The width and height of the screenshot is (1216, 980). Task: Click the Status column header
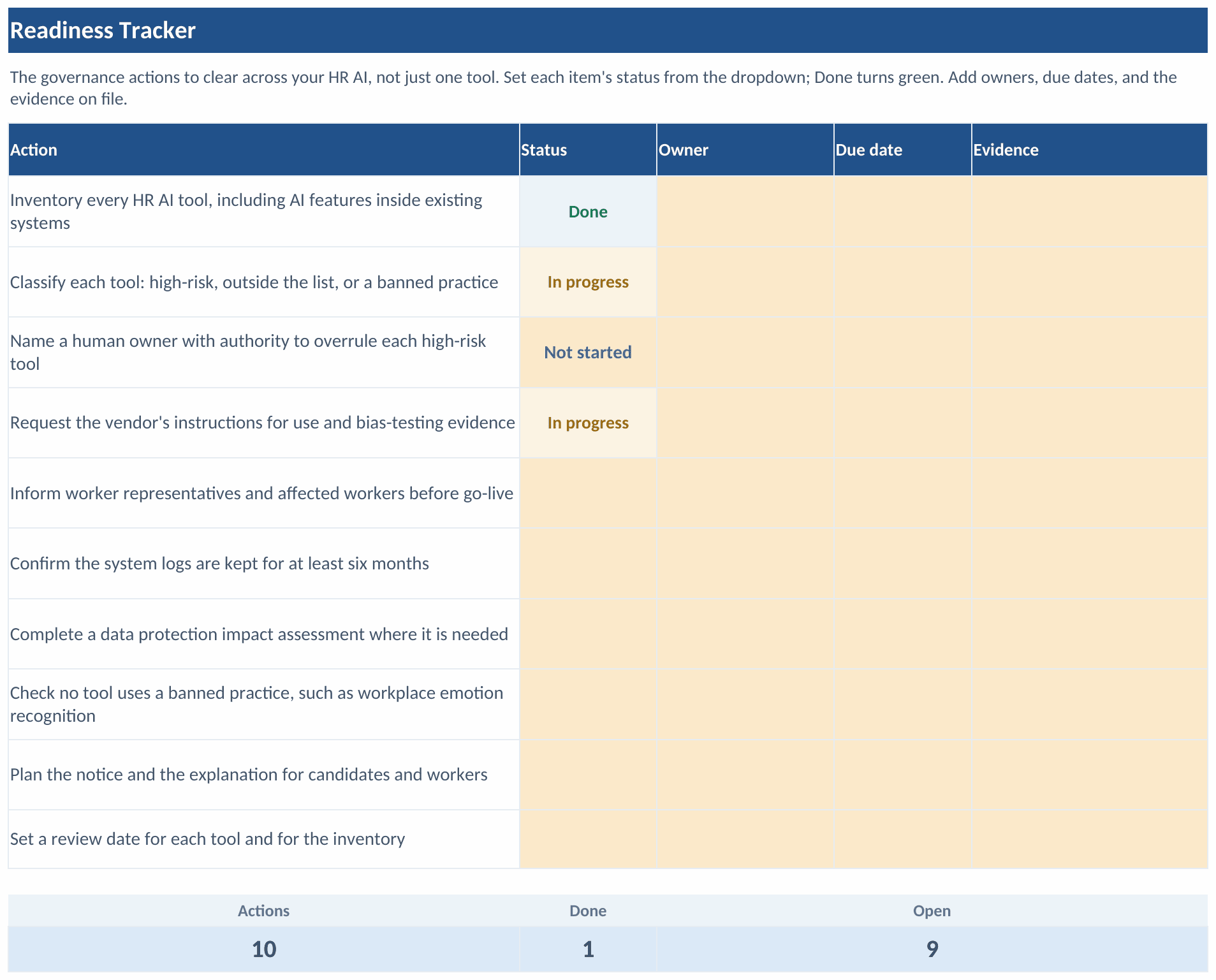click(x=588, y=150)
